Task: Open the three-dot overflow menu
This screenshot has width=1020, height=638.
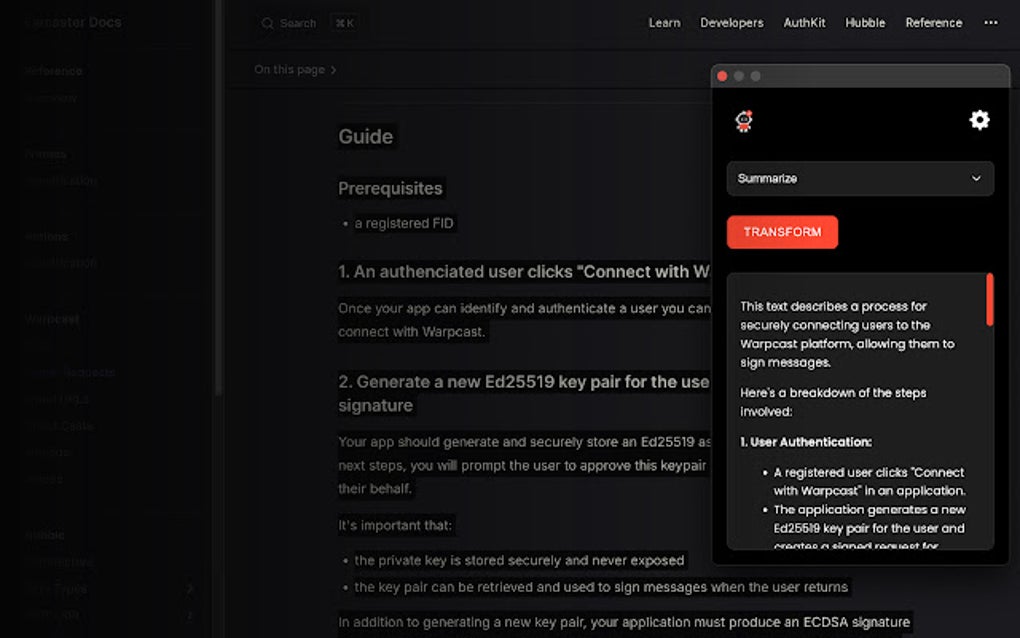Action: point(992,22)
